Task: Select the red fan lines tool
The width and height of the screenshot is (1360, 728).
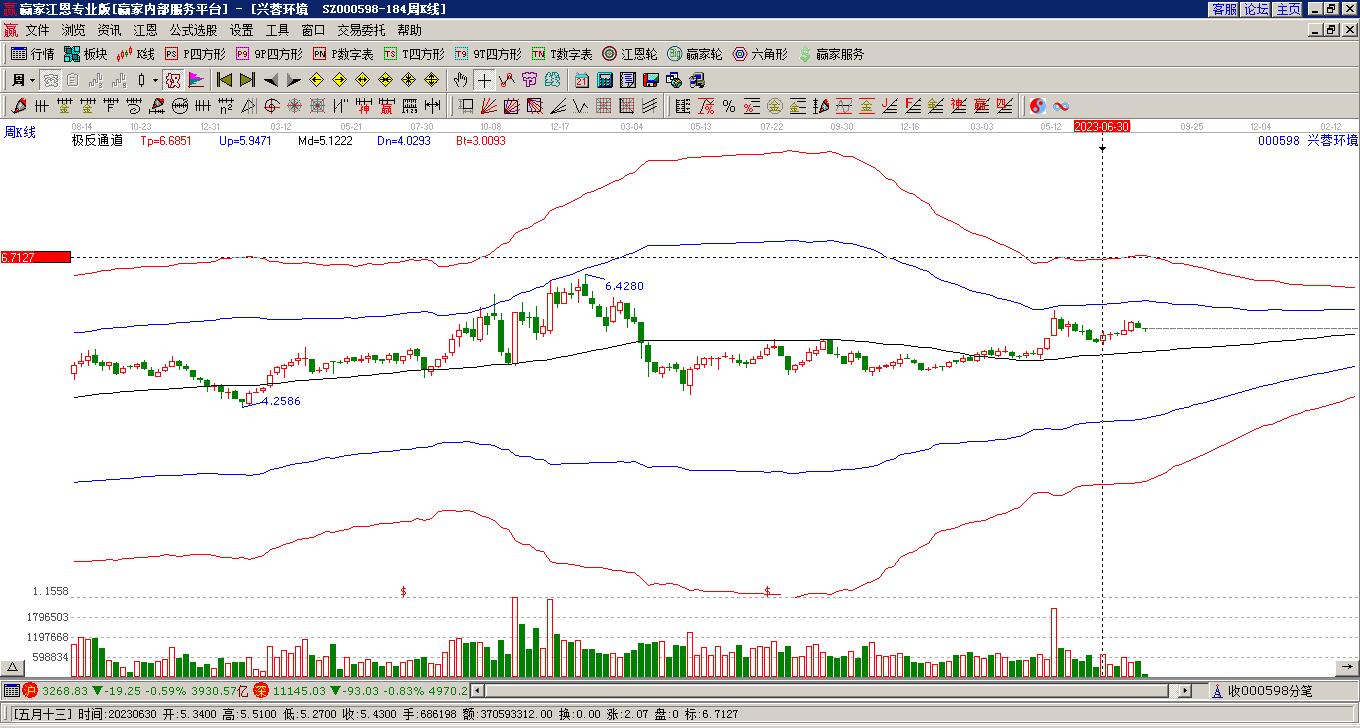Action: 489,106
